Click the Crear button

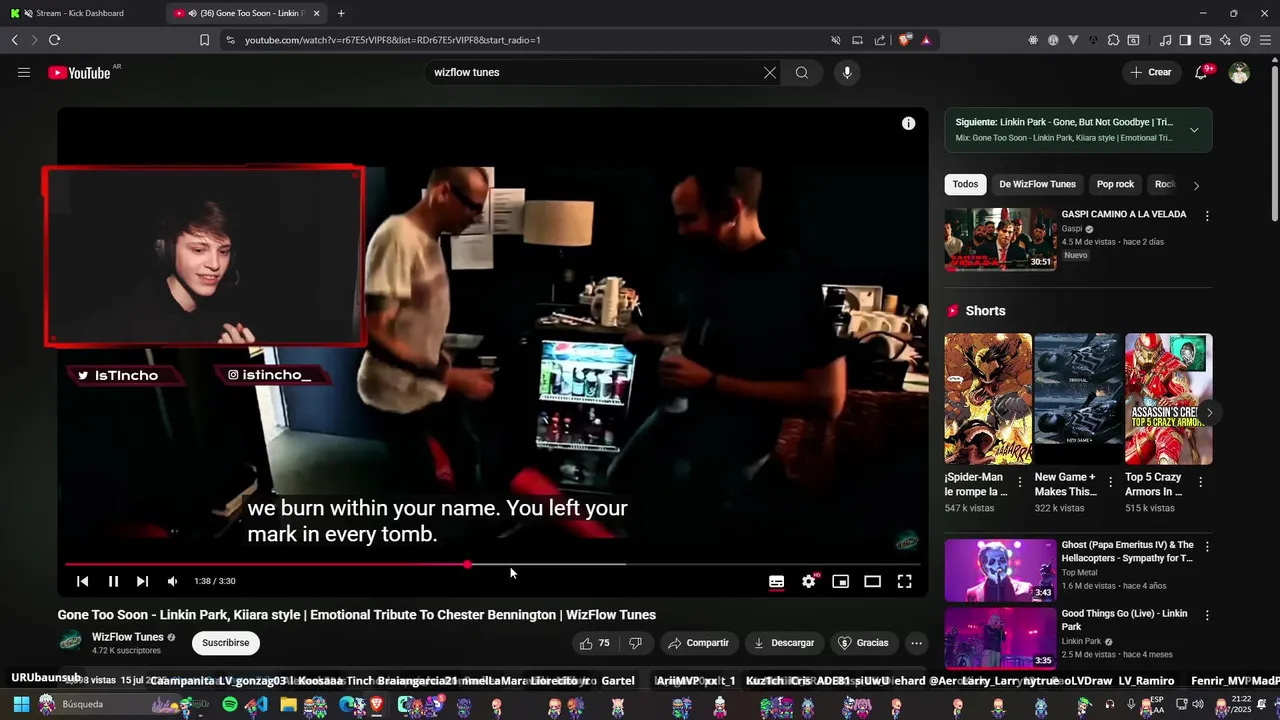tap(1151, 72)
